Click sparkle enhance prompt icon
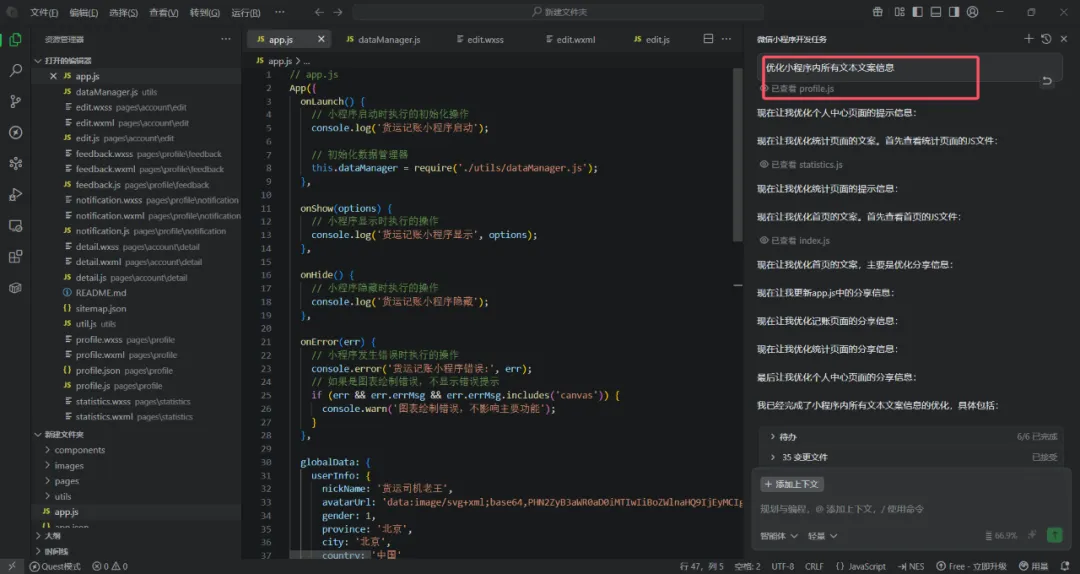1080x574 pixels. 1032,535
